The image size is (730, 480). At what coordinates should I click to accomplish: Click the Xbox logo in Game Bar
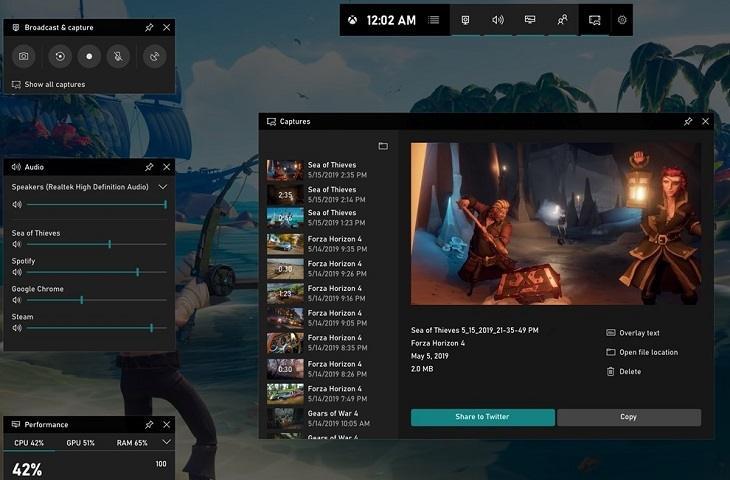(x=352, y=20)
